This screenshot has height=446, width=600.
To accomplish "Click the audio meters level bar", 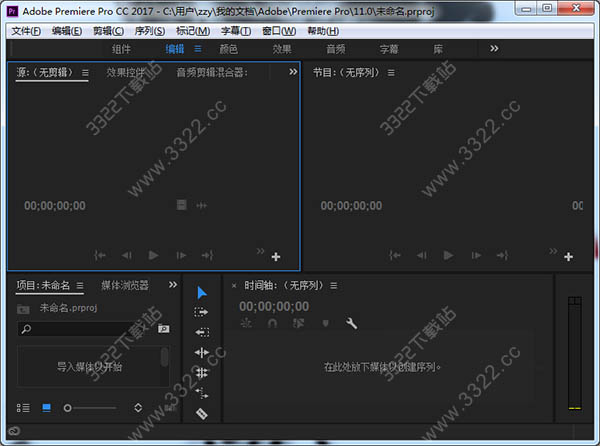I will [575, 353].
